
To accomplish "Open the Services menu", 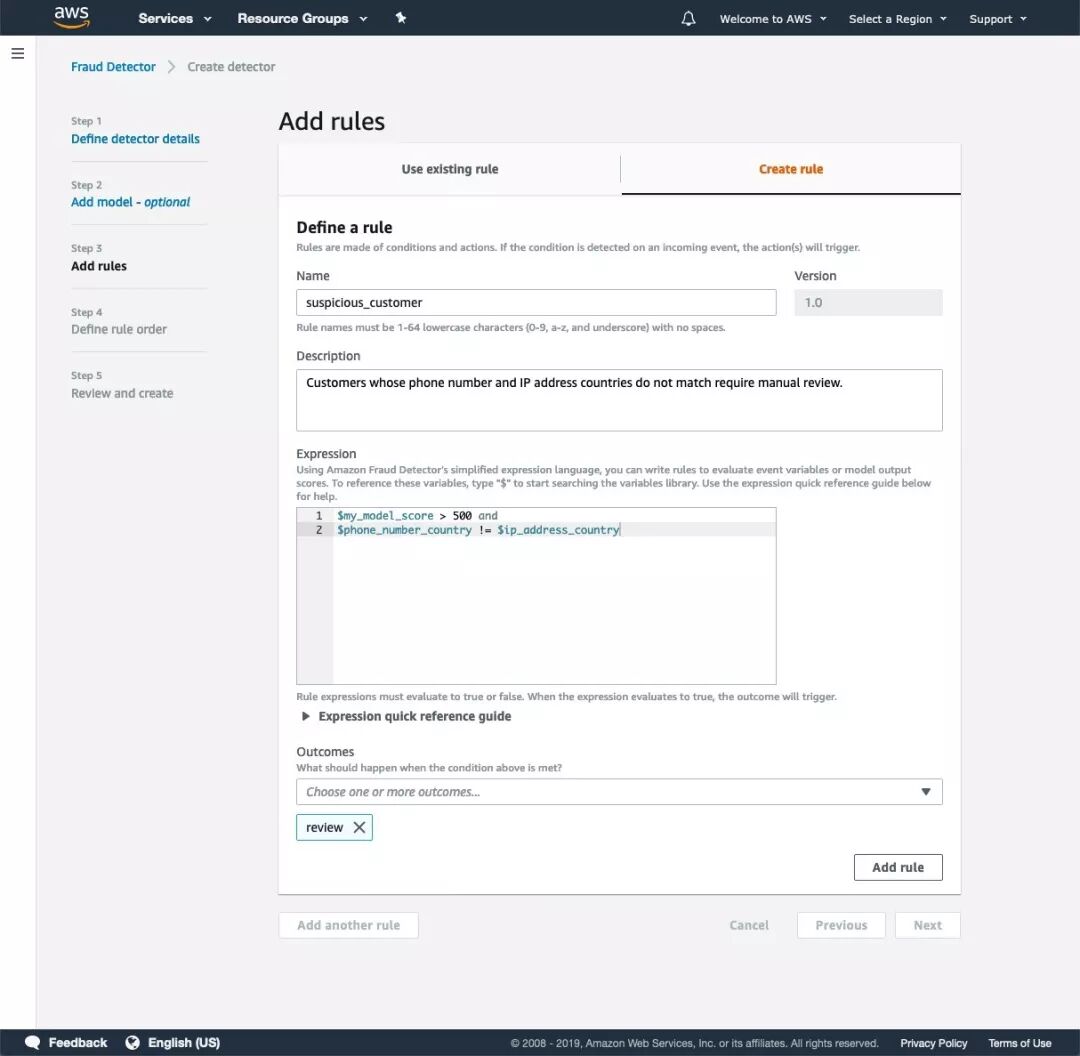I will [174, 19].
